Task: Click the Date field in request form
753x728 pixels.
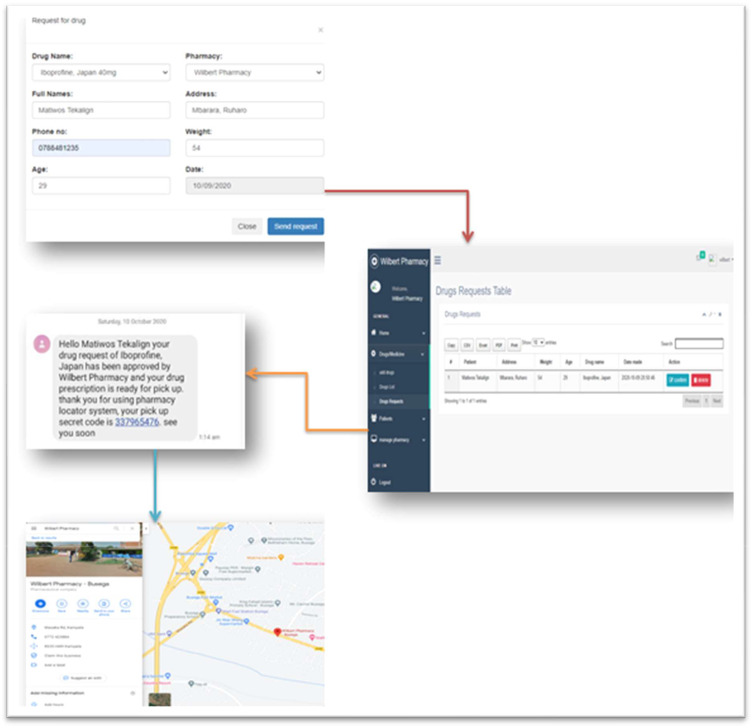Action: point(255,185)
